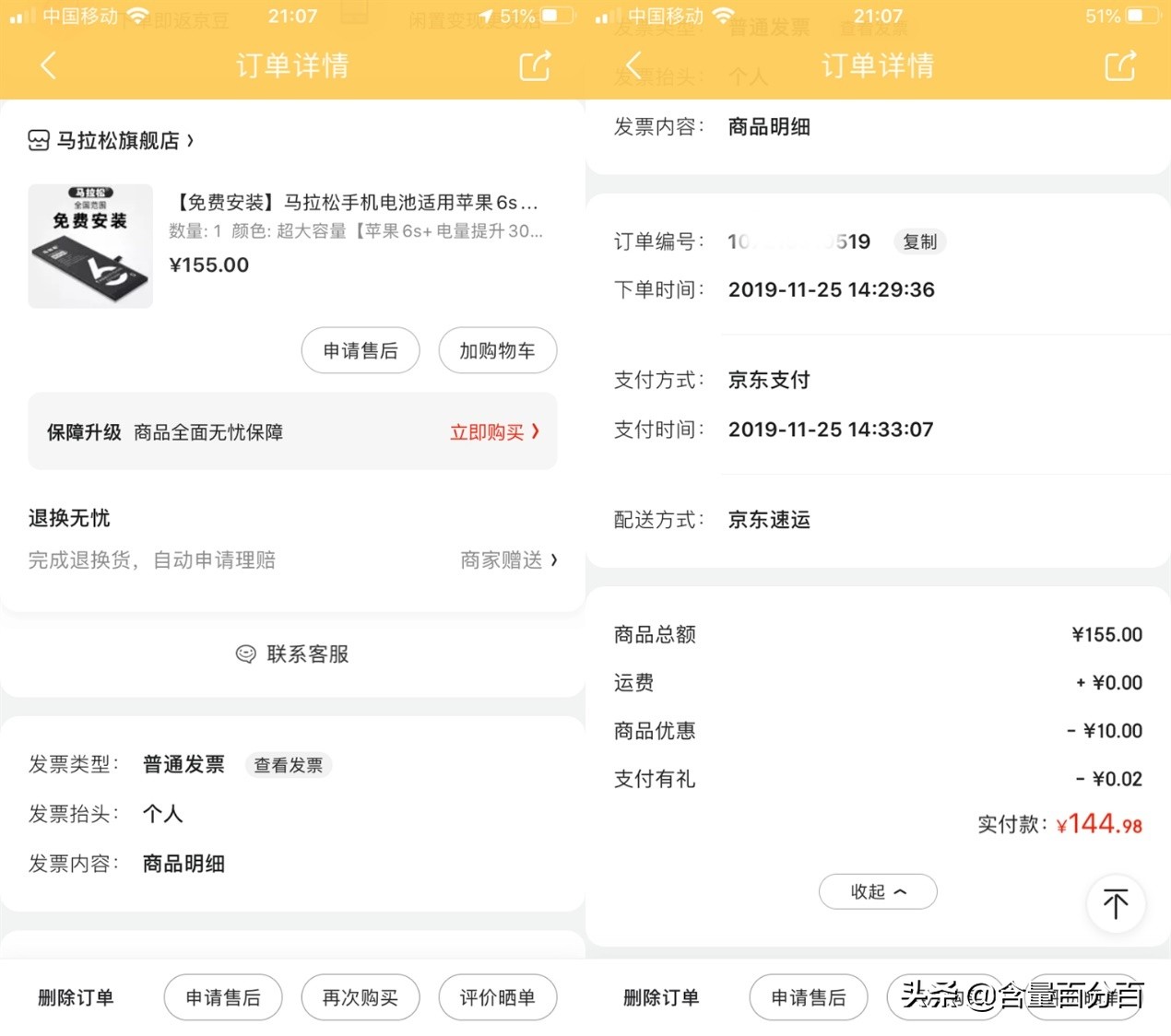The height and width of the screenshot is (1036, 1171).
Task: Tap 查看发票 to view the invoice
Action: (288, 764)
